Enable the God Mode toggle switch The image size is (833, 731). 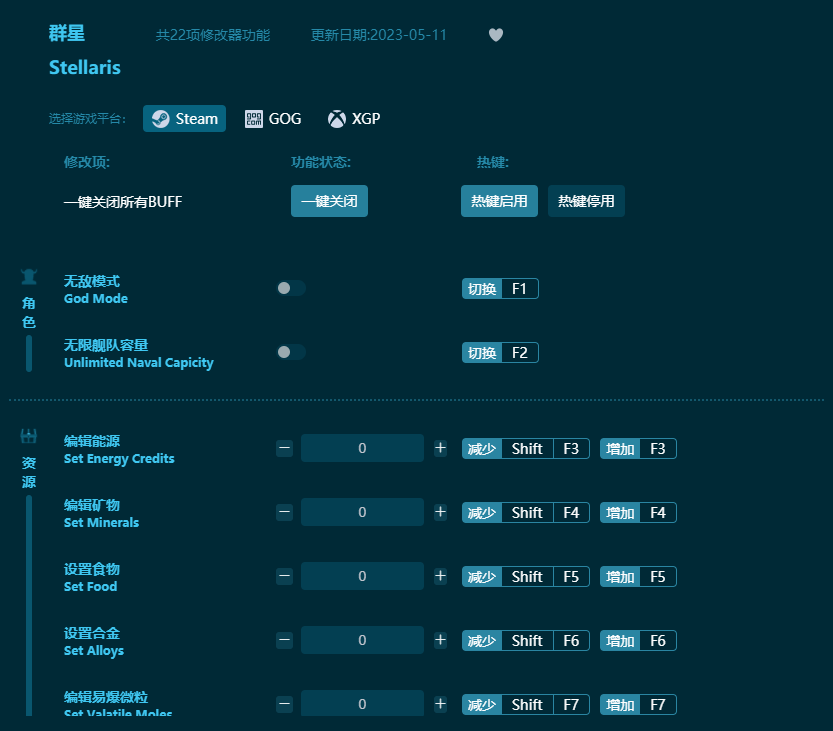(x=290, y=287)
